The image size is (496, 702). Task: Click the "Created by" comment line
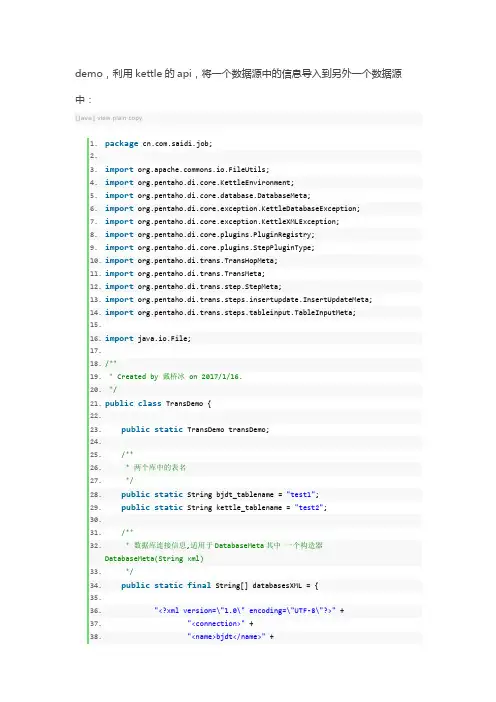point(175,377)
